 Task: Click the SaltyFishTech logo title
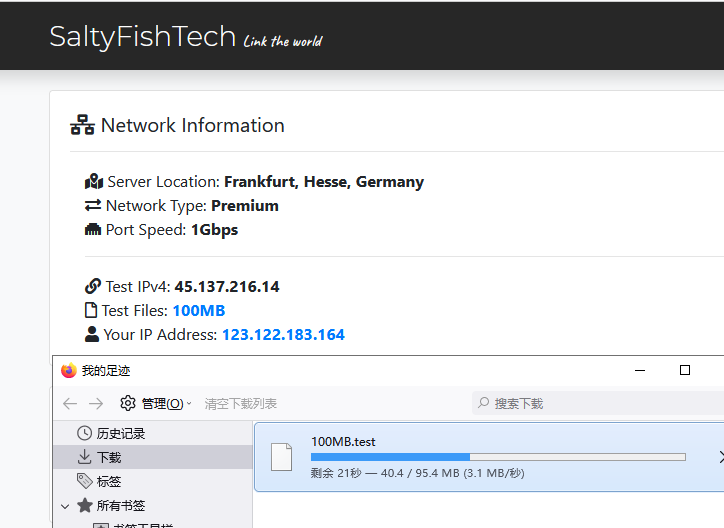coord(143,36)
